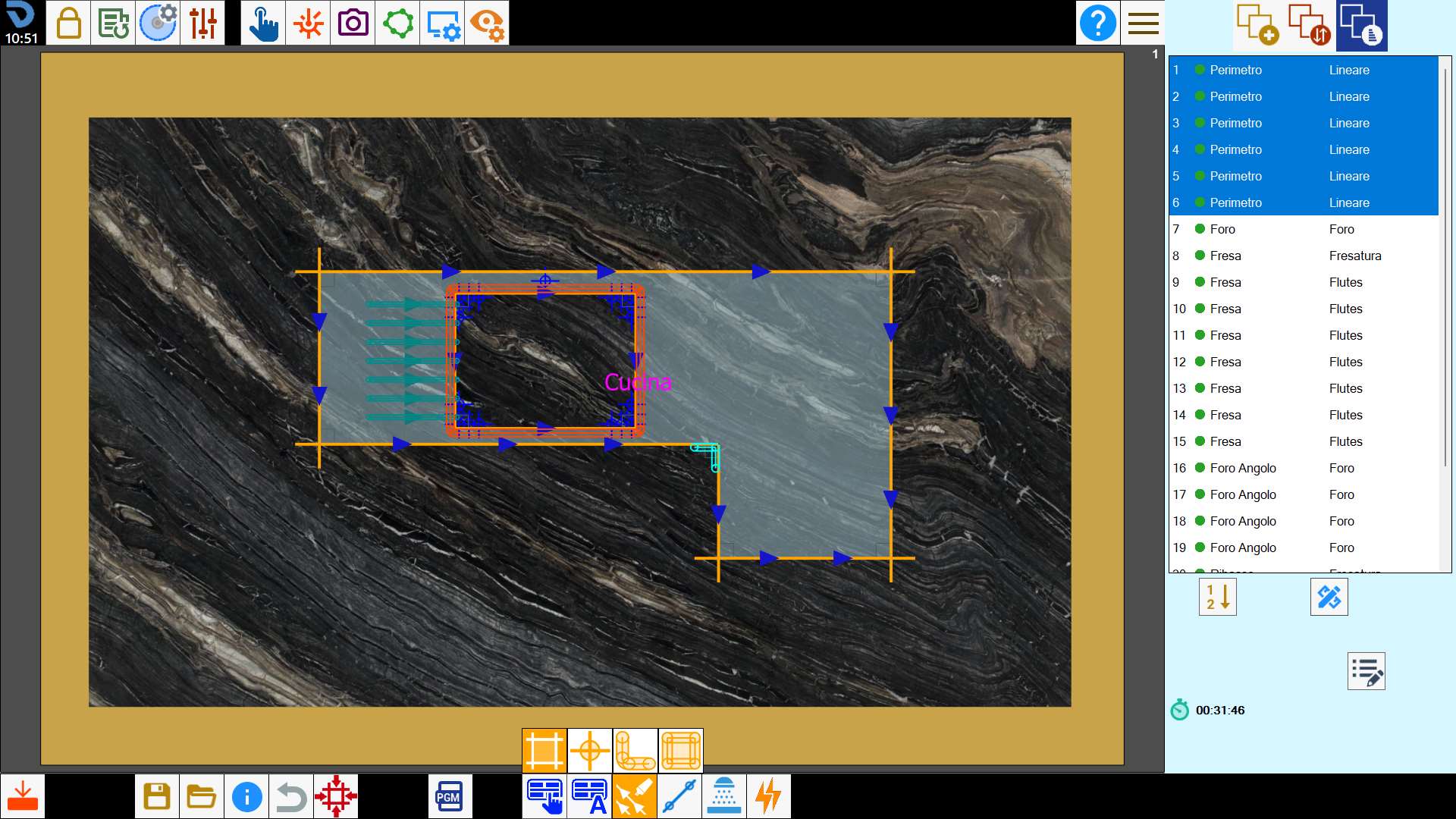Save with the floppy disk icon

[157, 796]
